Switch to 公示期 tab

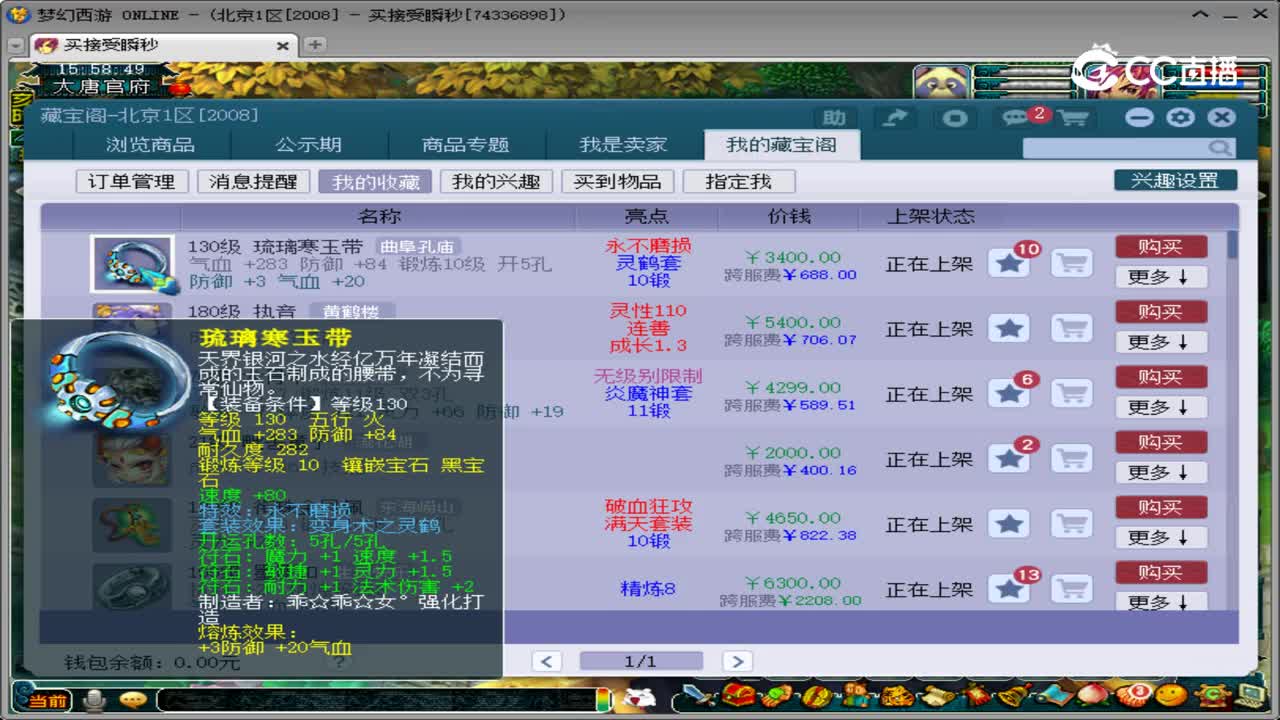pos(308,145)
